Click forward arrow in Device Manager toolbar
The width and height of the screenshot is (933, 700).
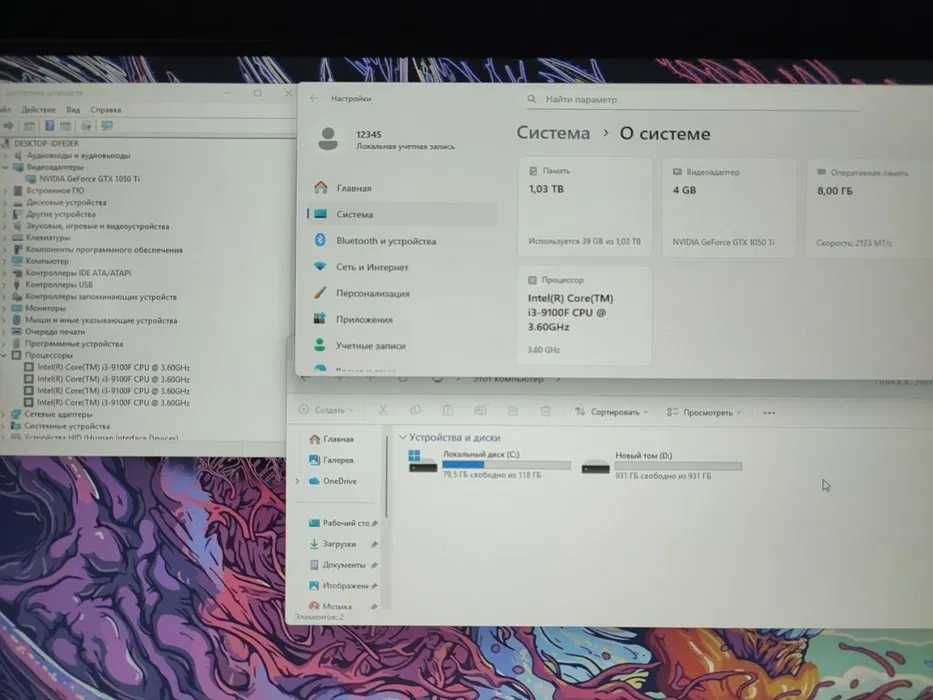(8, 126)
